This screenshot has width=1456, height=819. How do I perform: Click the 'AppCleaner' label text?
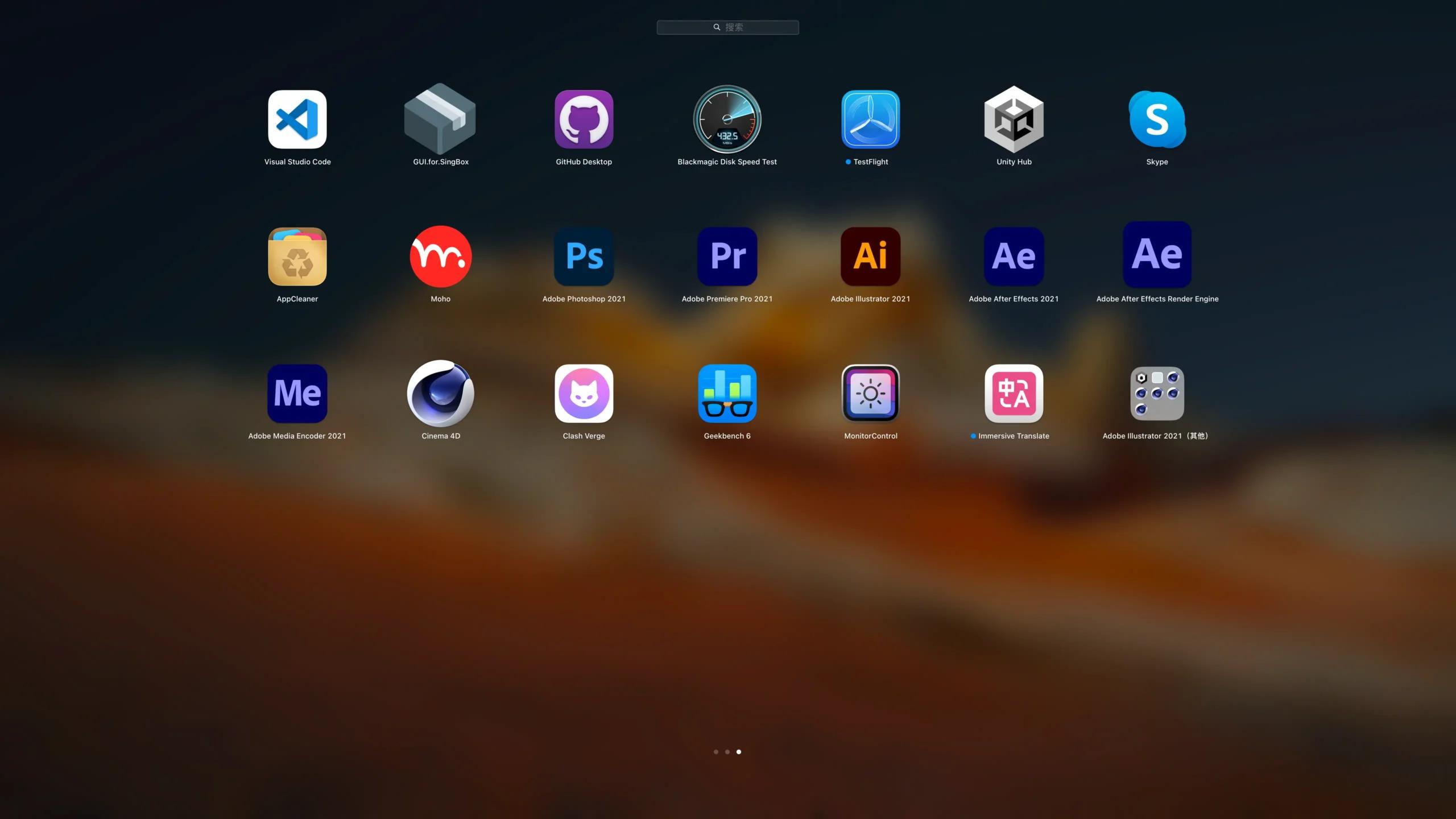tap(297, 299)
